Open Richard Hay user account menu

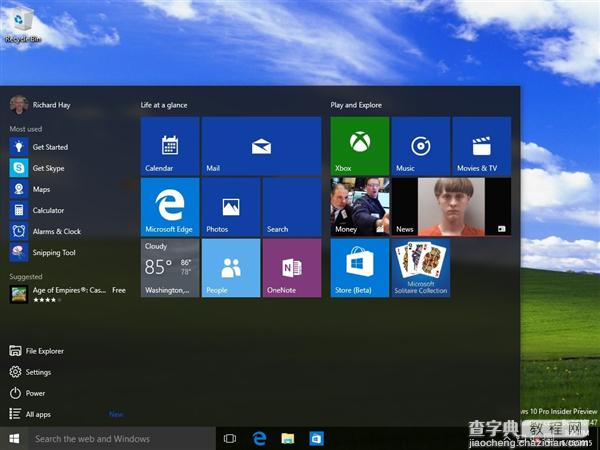[x=40, y=105]
